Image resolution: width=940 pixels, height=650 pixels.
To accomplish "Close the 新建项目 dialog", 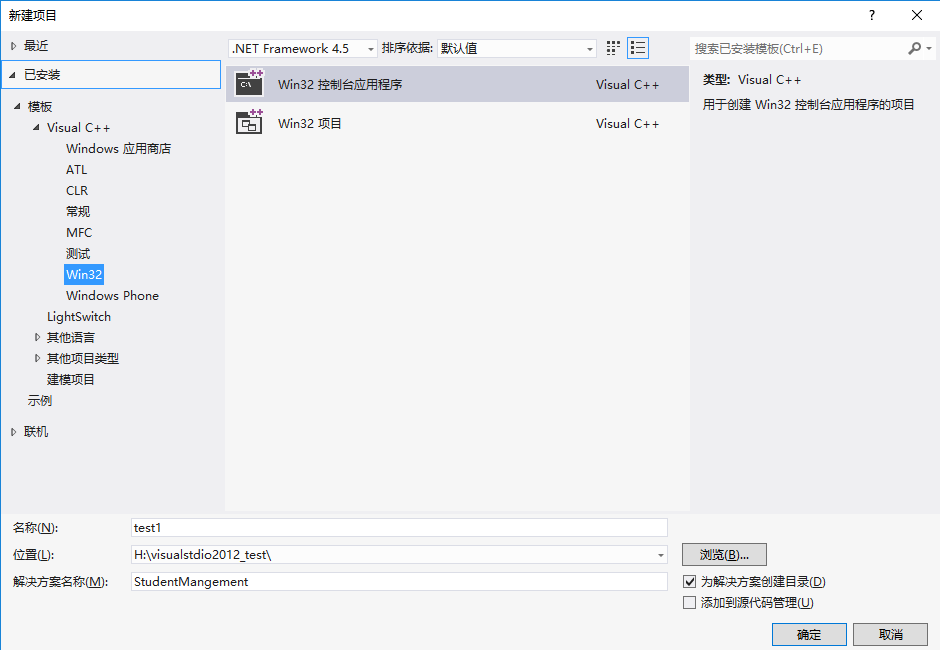I will [917, 15].
